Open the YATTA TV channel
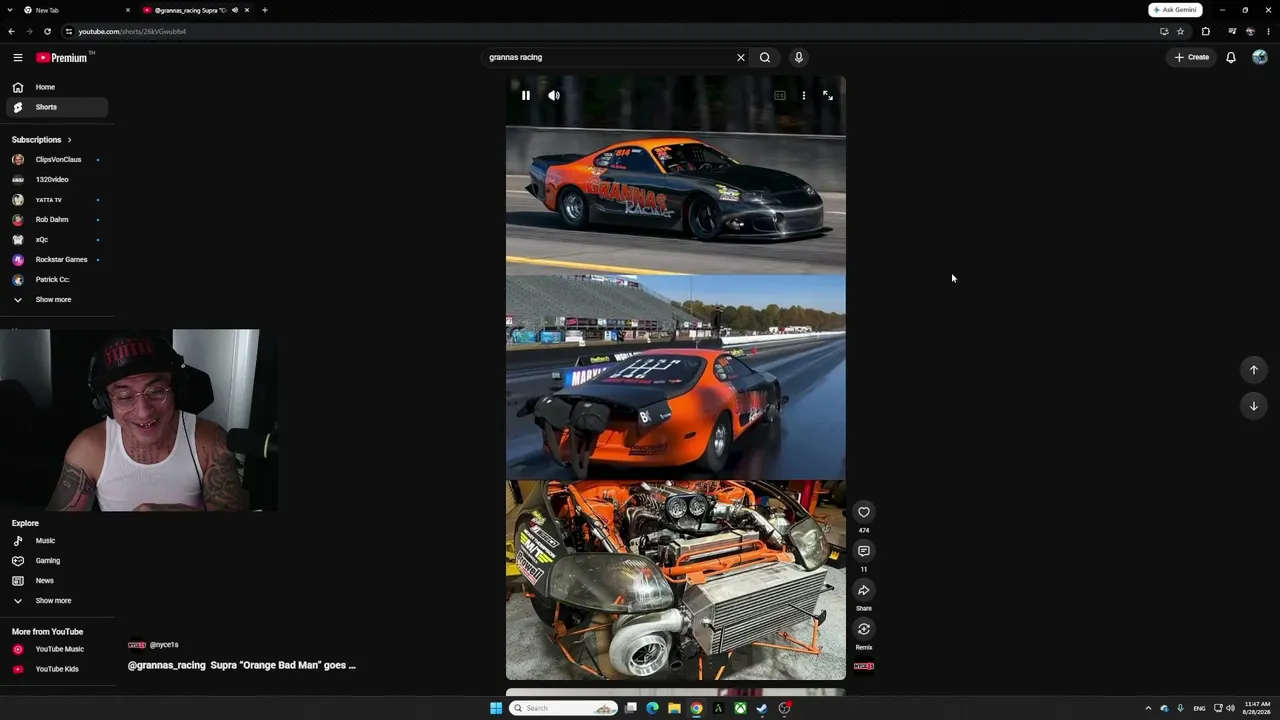 pyautogui.click(x=57, y=200)
